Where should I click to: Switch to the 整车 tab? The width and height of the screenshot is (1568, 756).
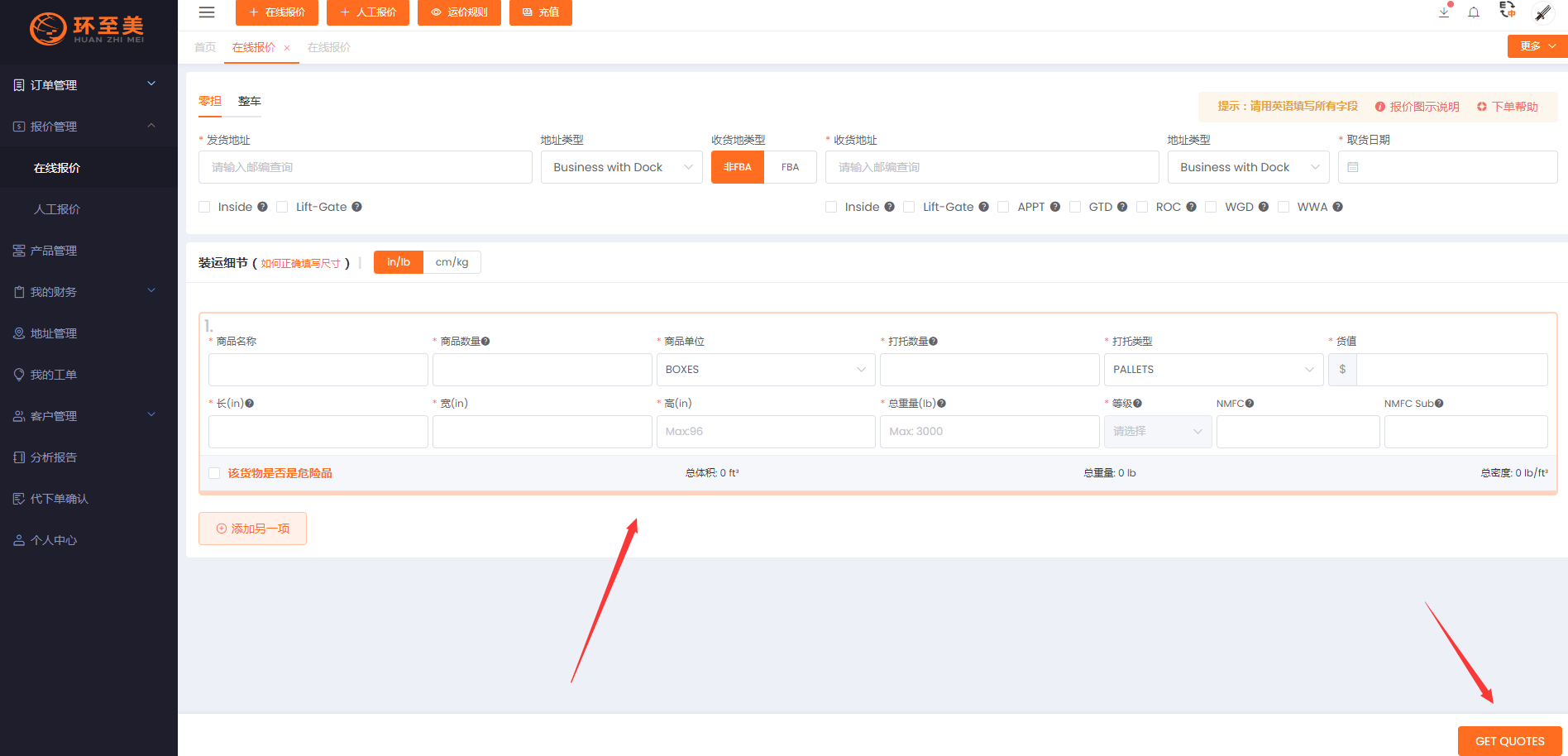tap(249, 101)
